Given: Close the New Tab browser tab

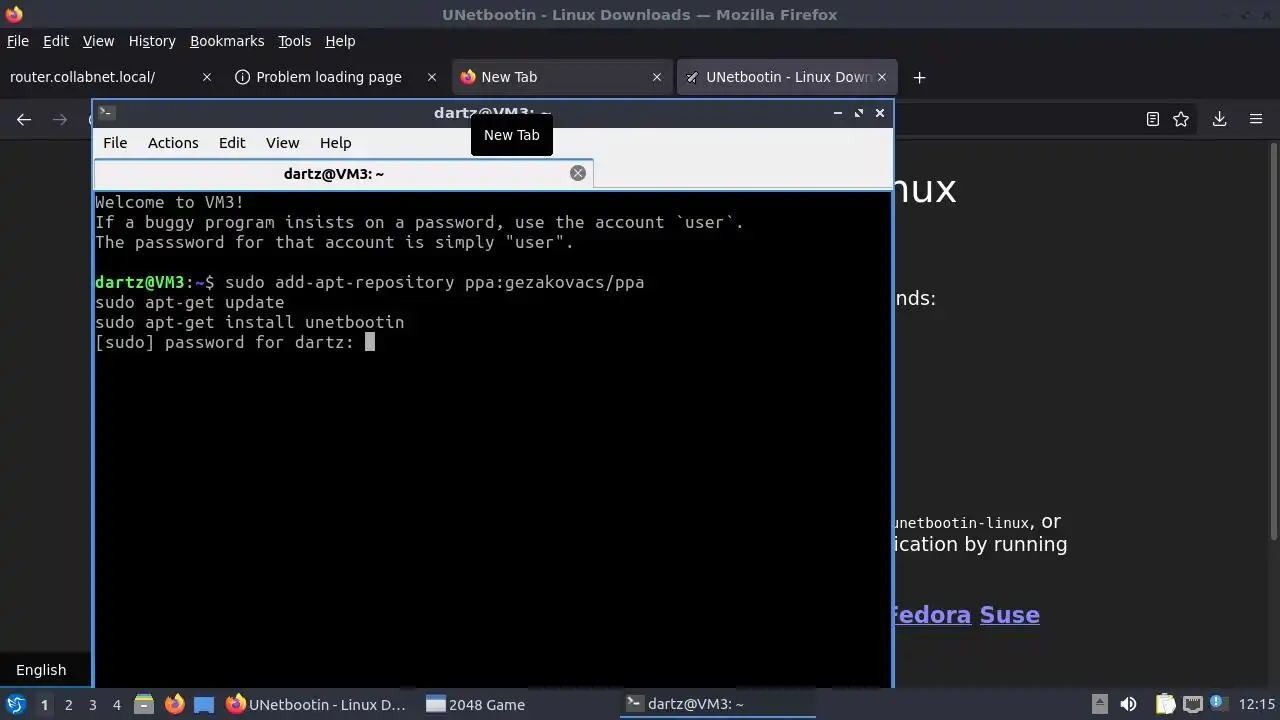Looking at the screenshot, I should pyautogui.click(x=657, y=77).
